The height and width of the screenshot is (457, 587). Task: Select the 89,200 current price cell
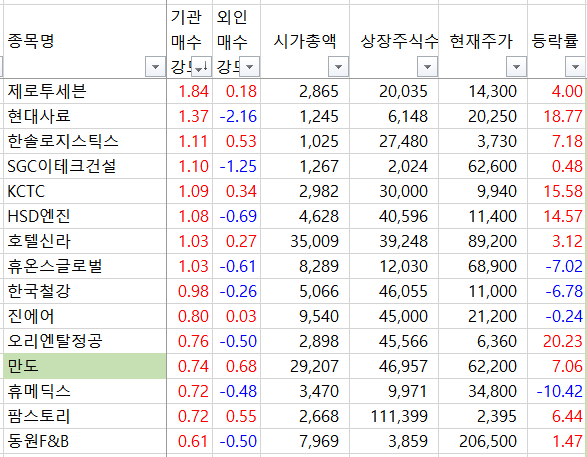click(483, 241)
